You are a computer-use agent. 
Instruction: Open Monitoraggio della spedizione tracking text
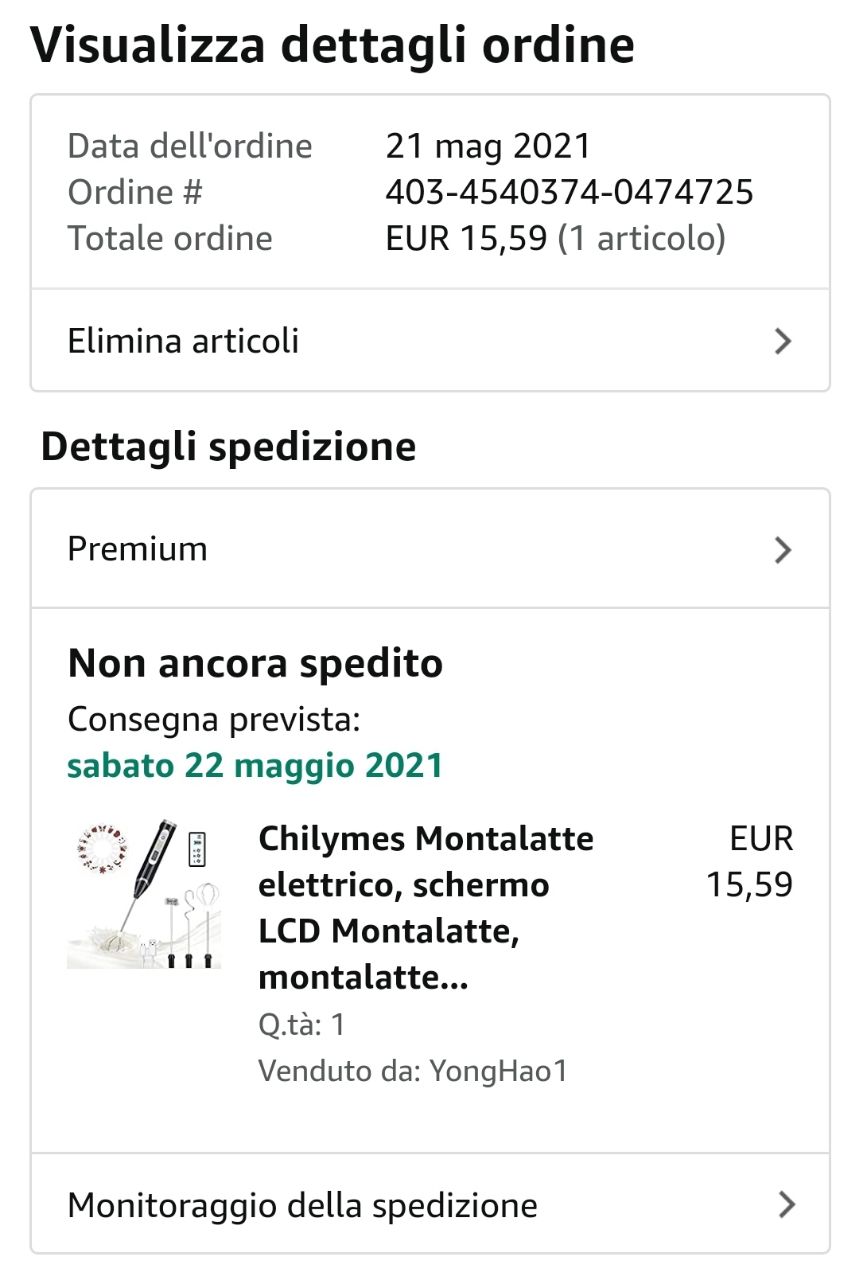[x=302, y=1205]
